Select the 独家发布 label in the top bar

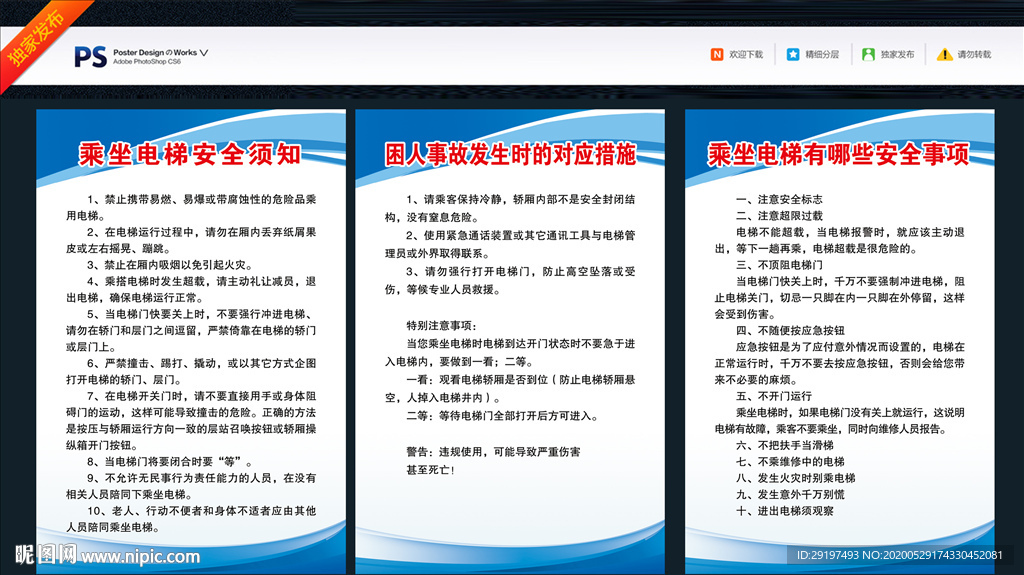pos(897,54)
